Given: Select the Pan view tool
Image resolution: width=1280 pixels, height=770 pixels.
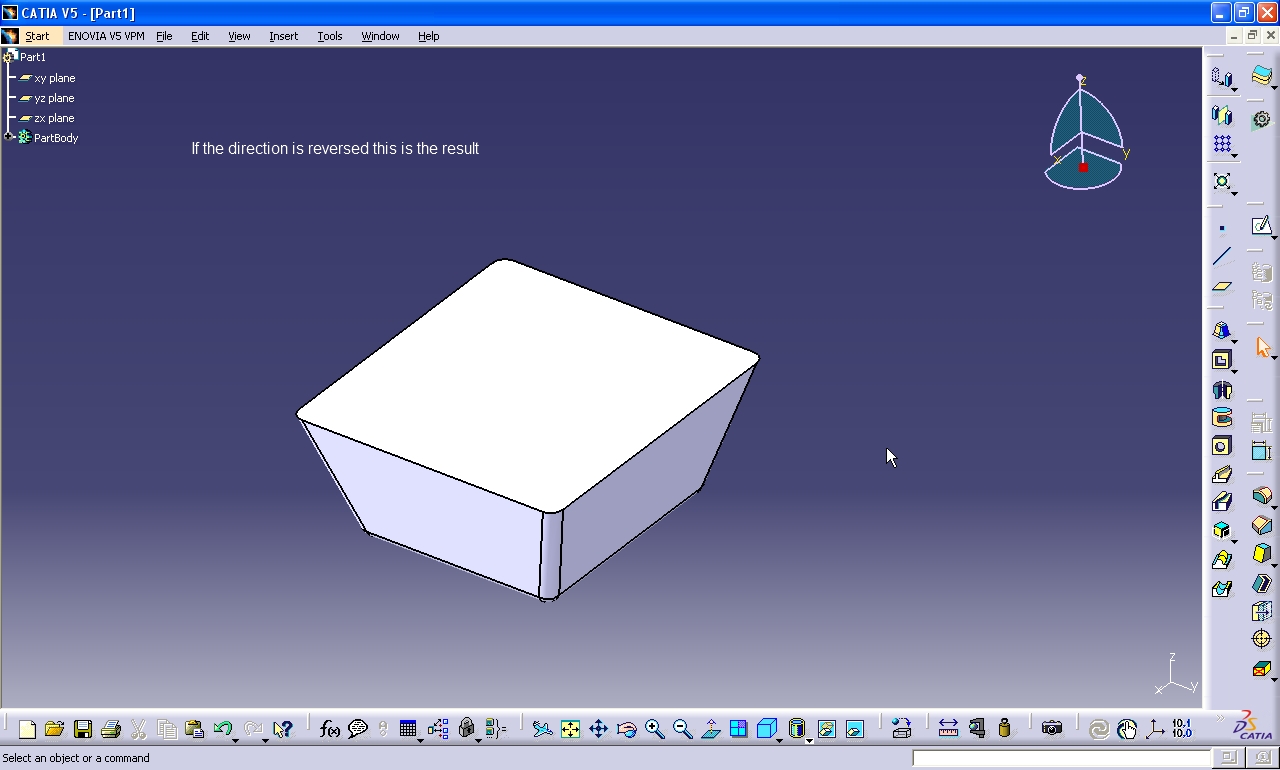Looking at the screenshot, I should [x=598, y=729].
